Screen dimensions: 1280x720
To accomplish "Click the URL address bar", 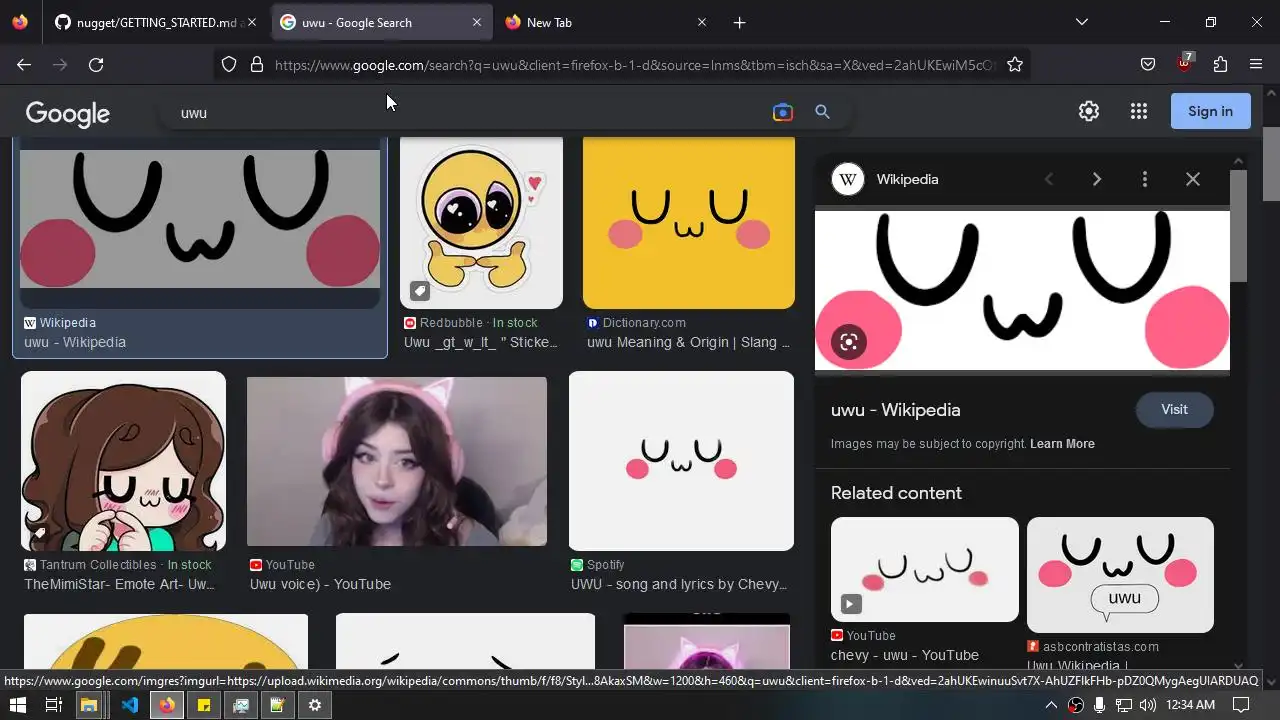I will tap(635, 65).
